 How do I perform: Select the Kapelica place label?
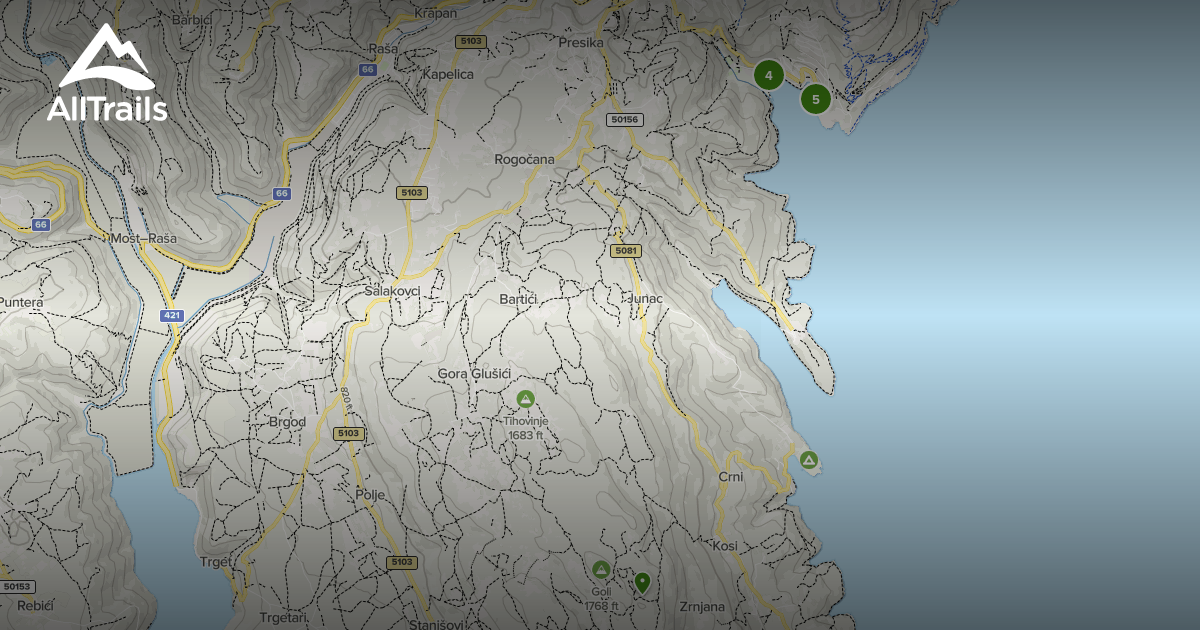point(447,74)
